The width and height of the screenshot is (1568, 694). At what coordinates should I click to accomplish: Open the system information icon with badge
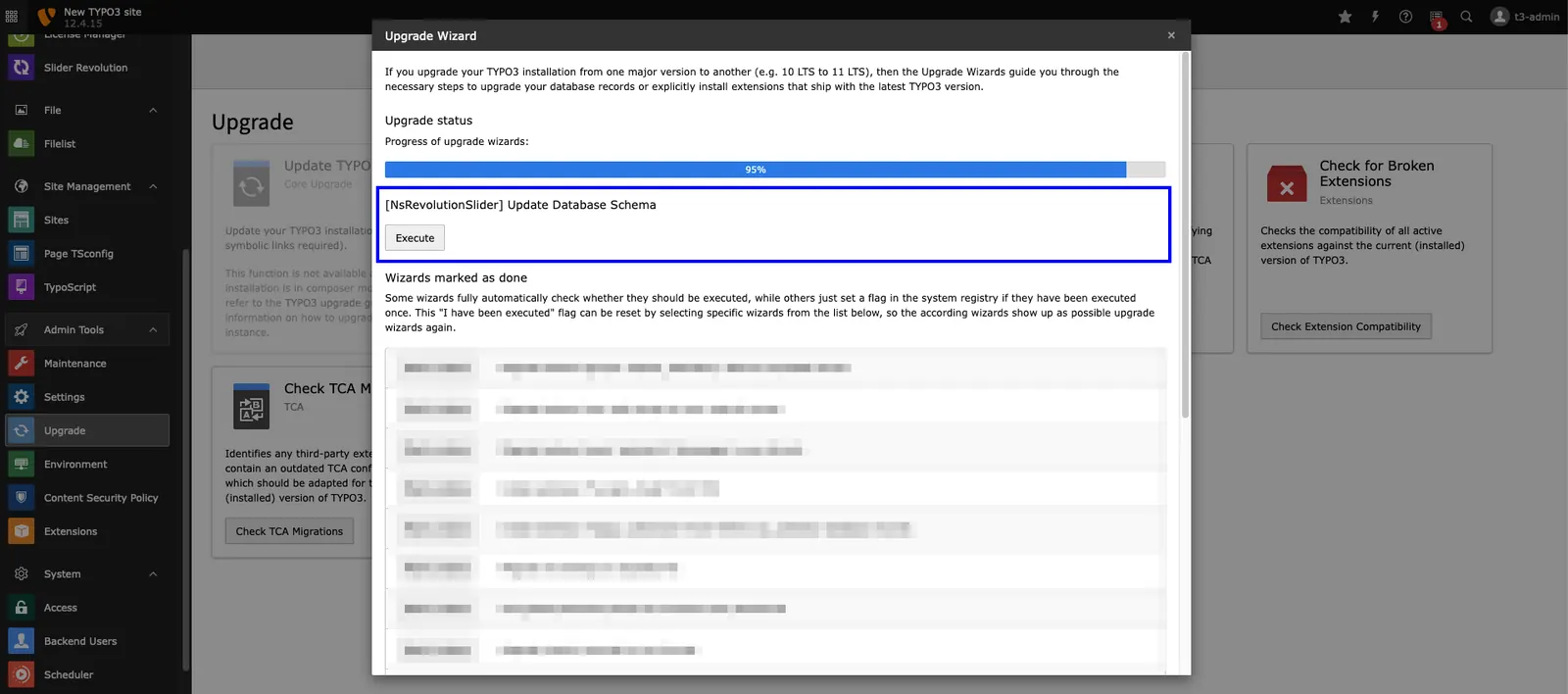click(x=1437, y=19)
